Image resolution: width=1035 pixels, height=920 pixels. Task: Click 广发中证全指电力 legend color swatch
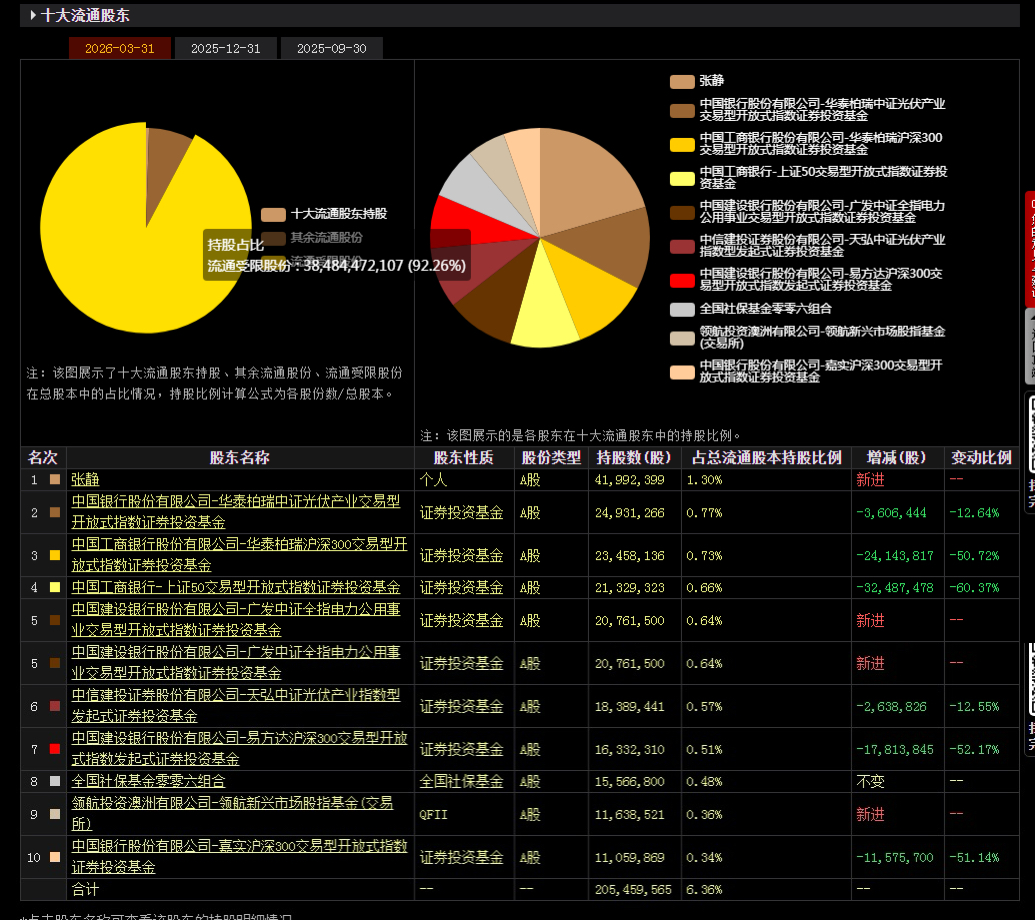pos(682,213)
